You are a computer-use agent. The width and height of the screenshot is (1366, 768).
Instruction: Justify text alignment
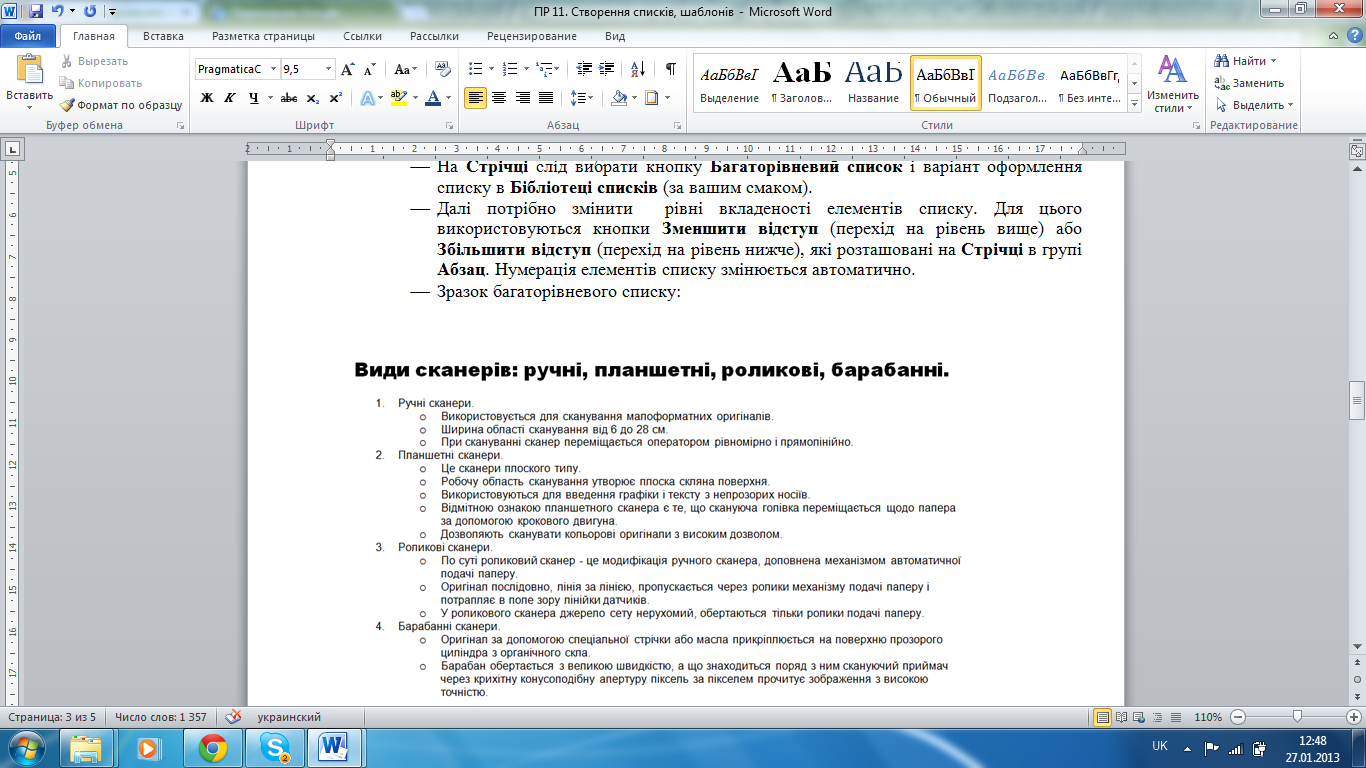click(546, 98)
